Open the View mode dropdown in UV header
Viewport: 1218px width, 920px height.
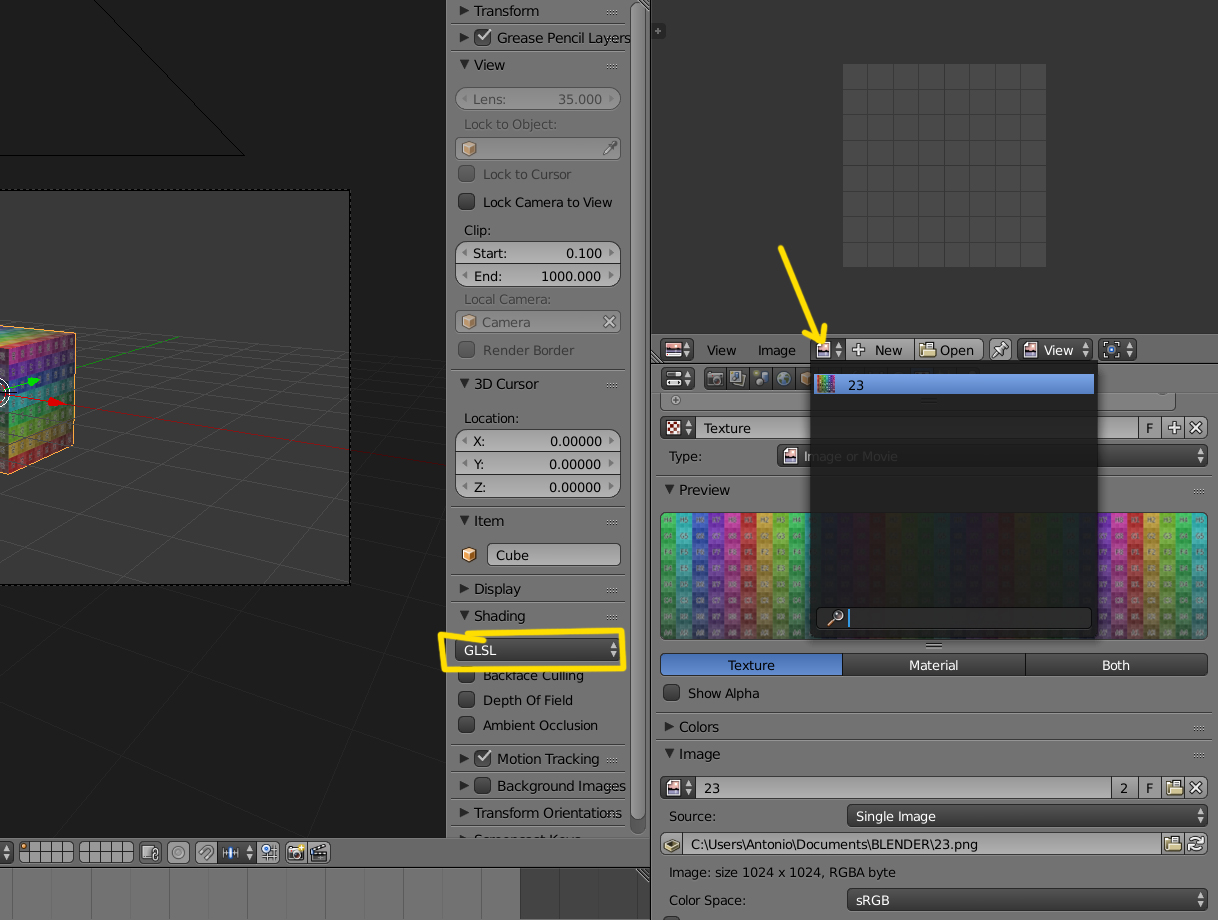coord(1055,350)
